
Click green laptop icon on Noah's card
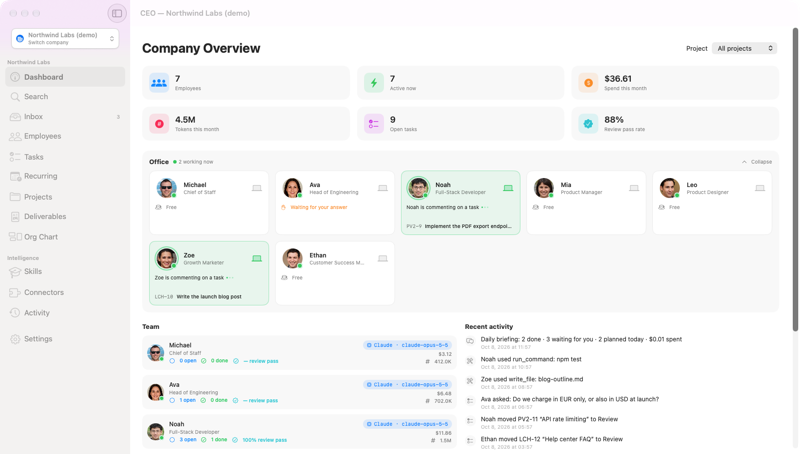tap(508, 188)
